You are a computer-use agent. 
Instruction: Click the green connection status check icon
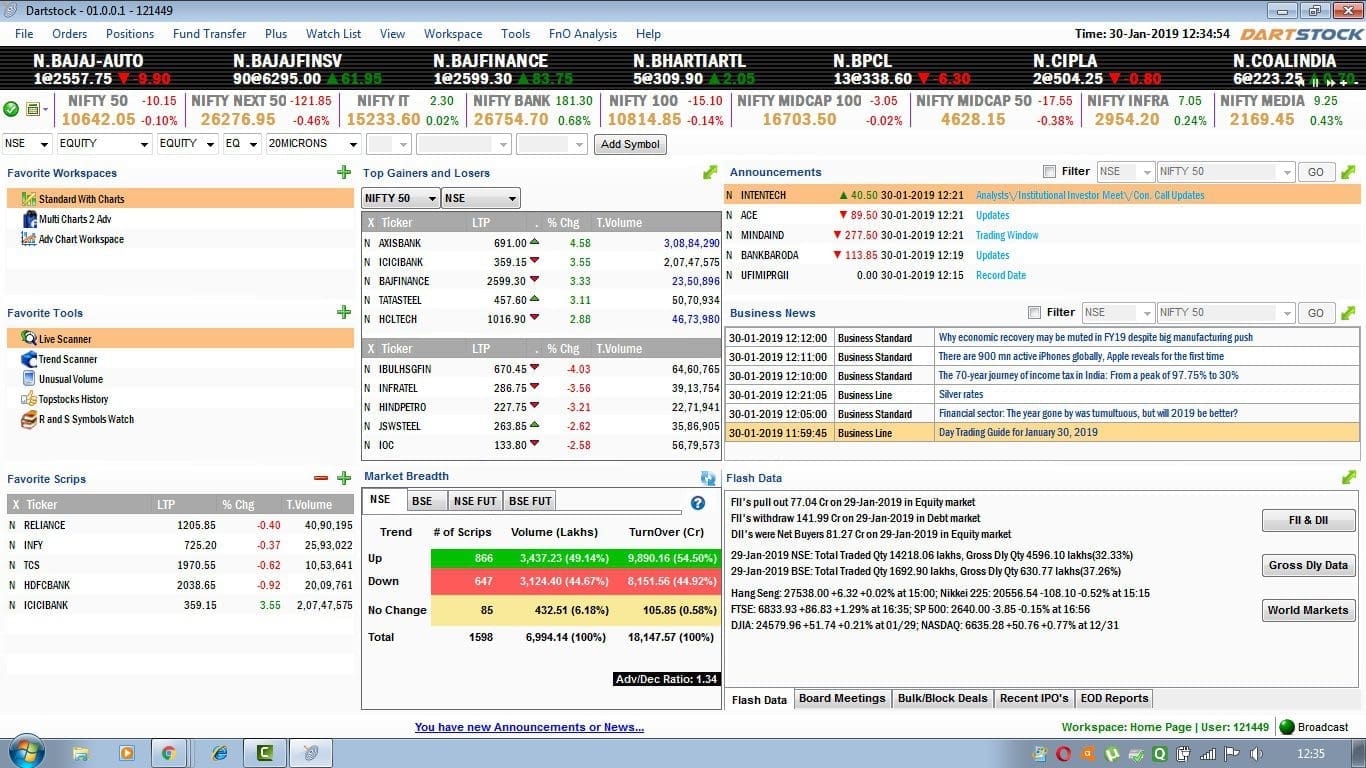pyautogui.click(x=11, y=109)
